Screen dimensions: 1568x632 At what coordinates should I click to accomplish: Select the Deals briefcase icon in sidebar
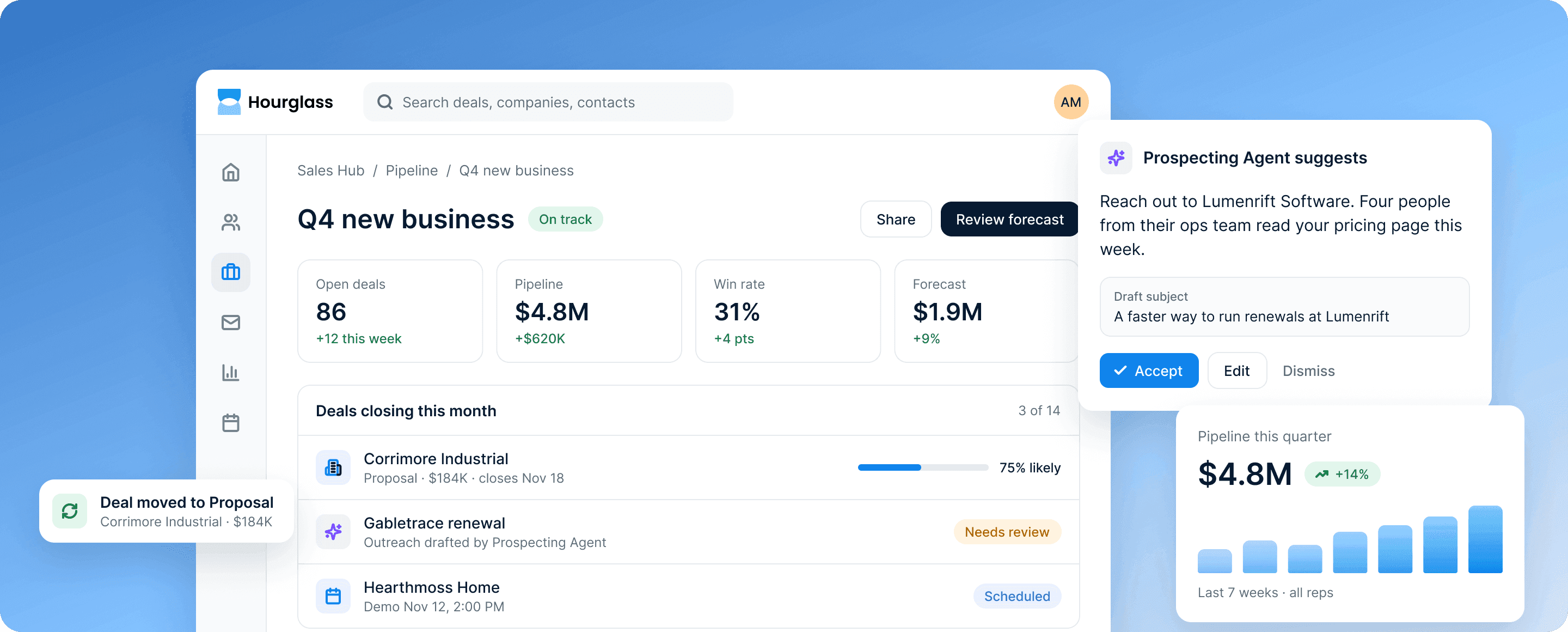click(x=231, y=272)
